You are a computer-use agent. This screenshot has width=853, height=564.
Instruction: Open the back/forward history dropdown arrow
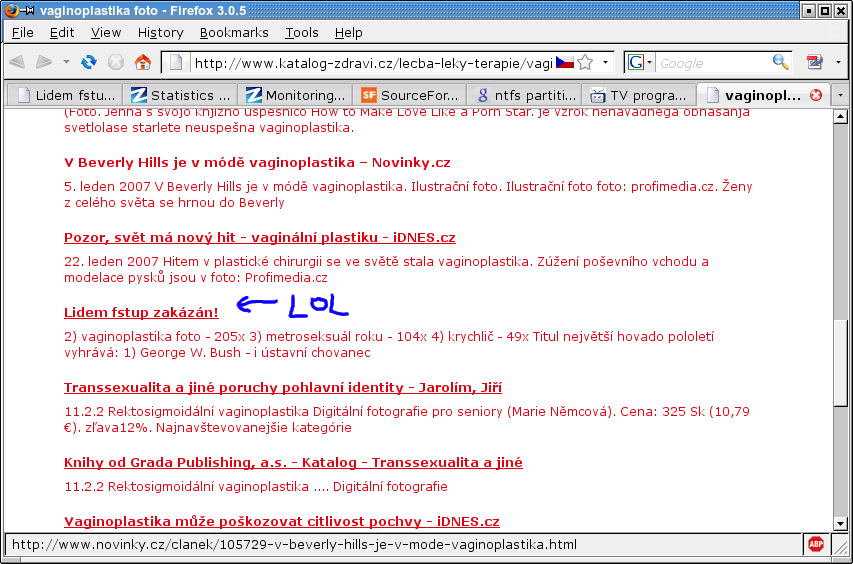tap(66, 62)
